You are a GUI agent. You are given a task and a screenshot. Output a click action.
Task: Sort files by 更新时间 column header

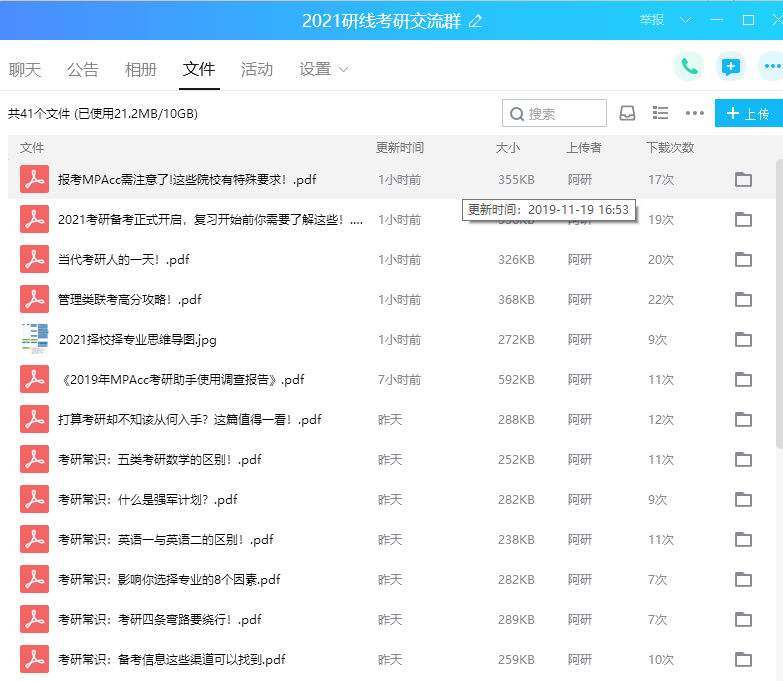click(400, 147)
